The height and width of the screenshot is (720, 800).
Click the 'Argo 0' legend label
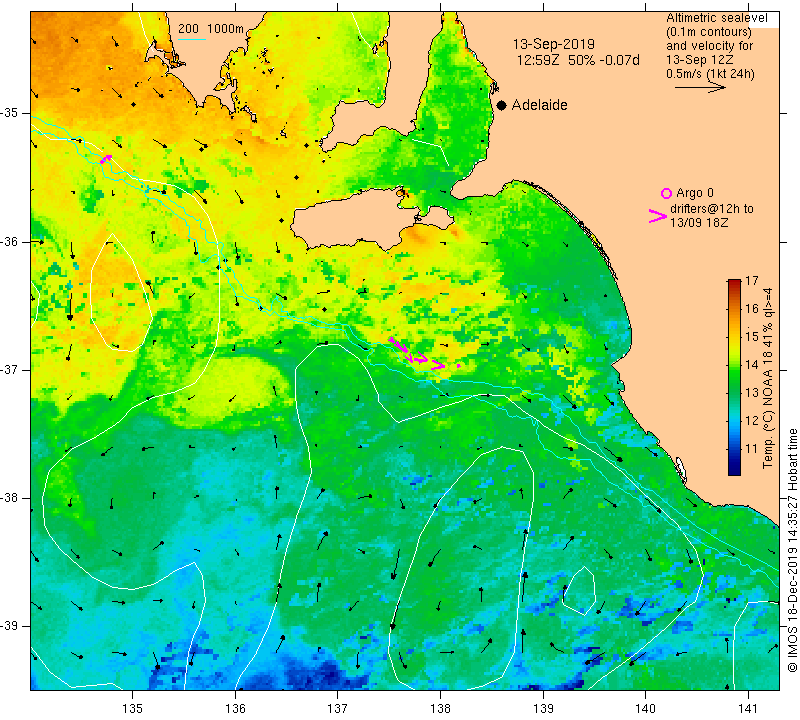tap(694, 193)
